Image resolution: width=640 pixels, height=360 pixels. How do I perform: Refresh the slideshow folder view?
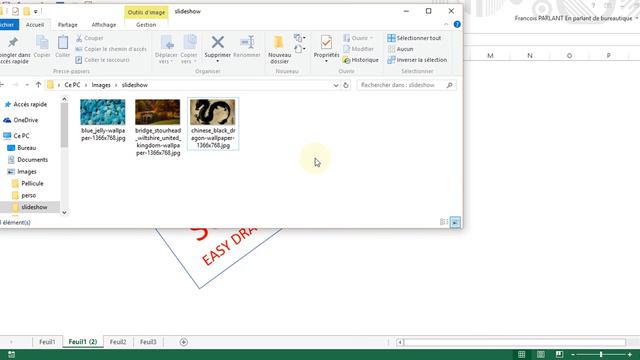[346, 85]
